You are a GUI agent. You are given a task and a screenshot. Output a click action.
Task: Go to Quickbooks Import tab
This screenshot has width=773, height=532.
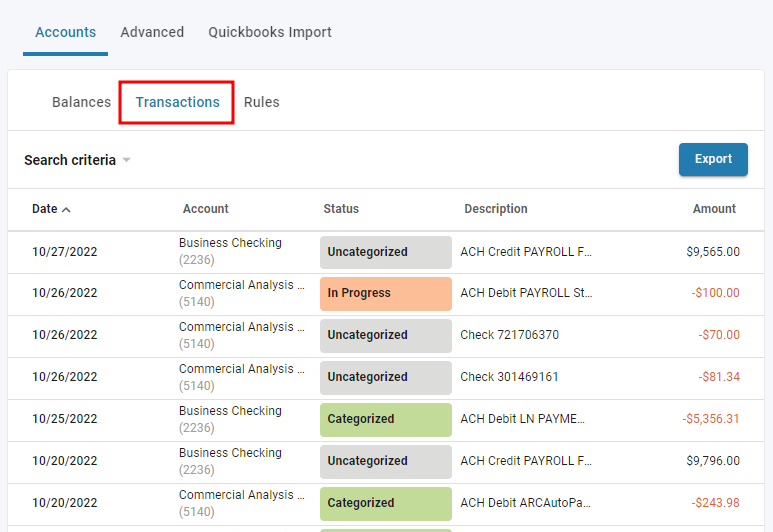point(270,32)
